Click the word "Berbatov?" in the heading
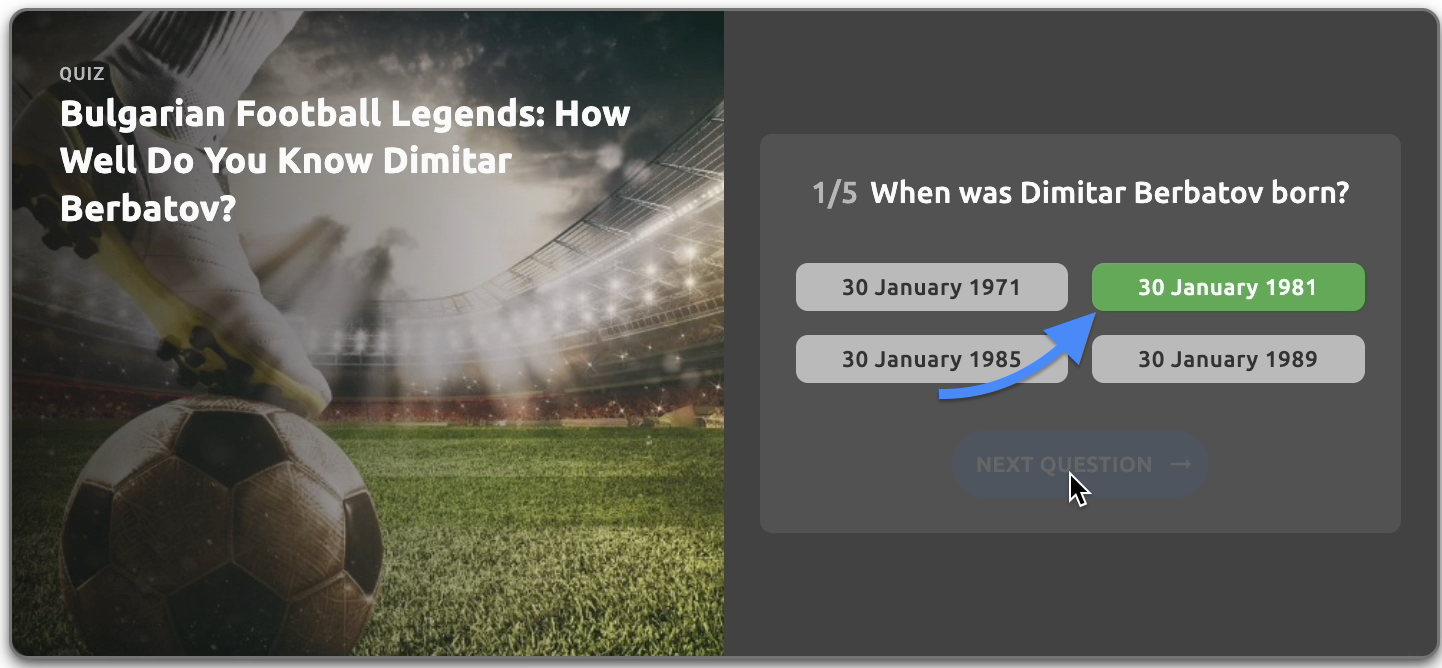1442x668 pixels. tap(146, 208)
